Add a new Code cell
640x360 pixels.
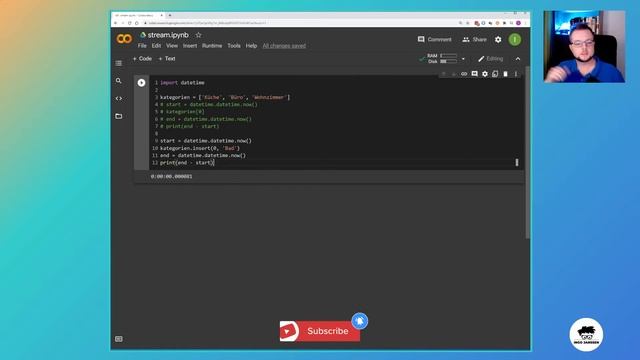pos(142,59)
